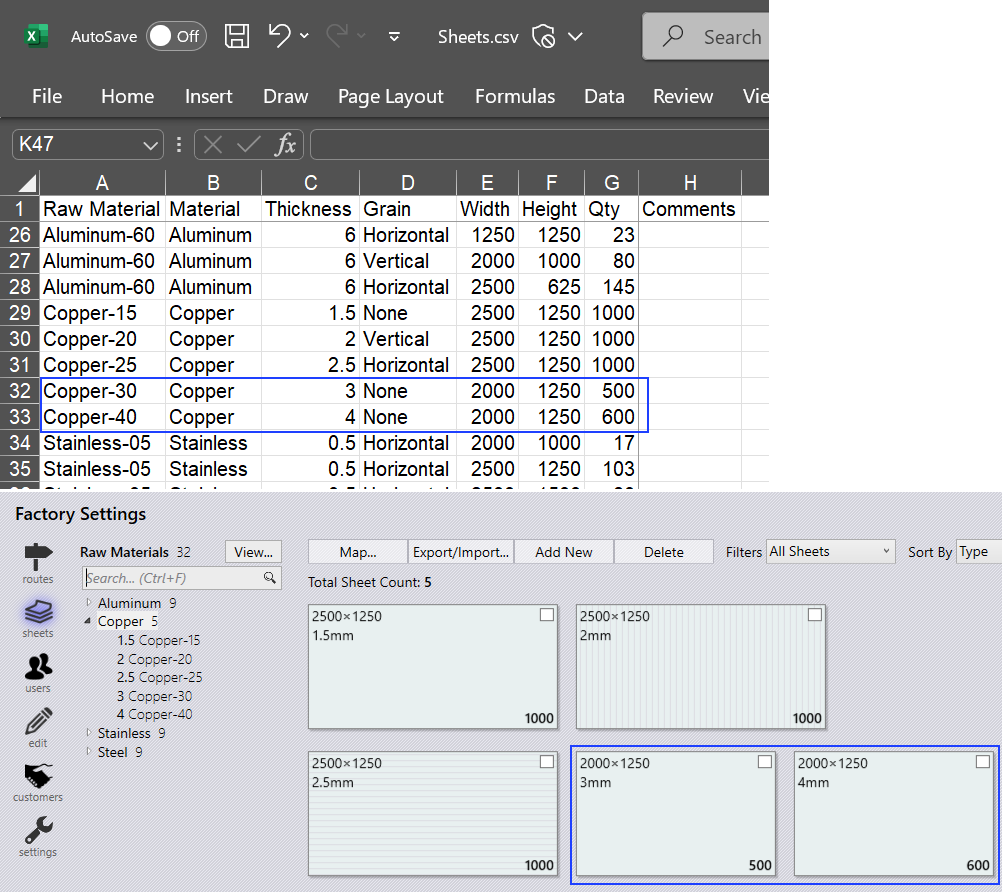Open the Page Layout ribbon tab

pos(391,96)
